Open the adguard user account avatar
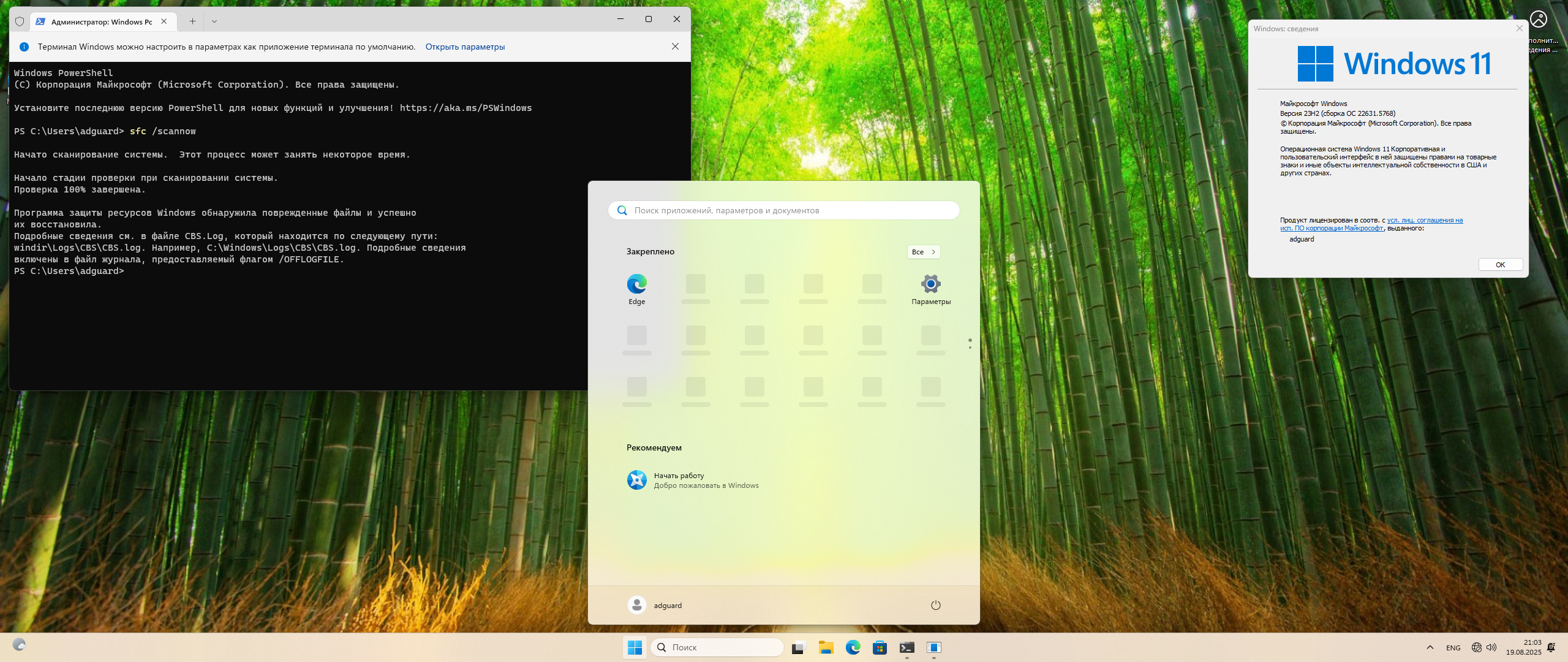Screen dimensions: 1568x662 (x=637, y=605)
